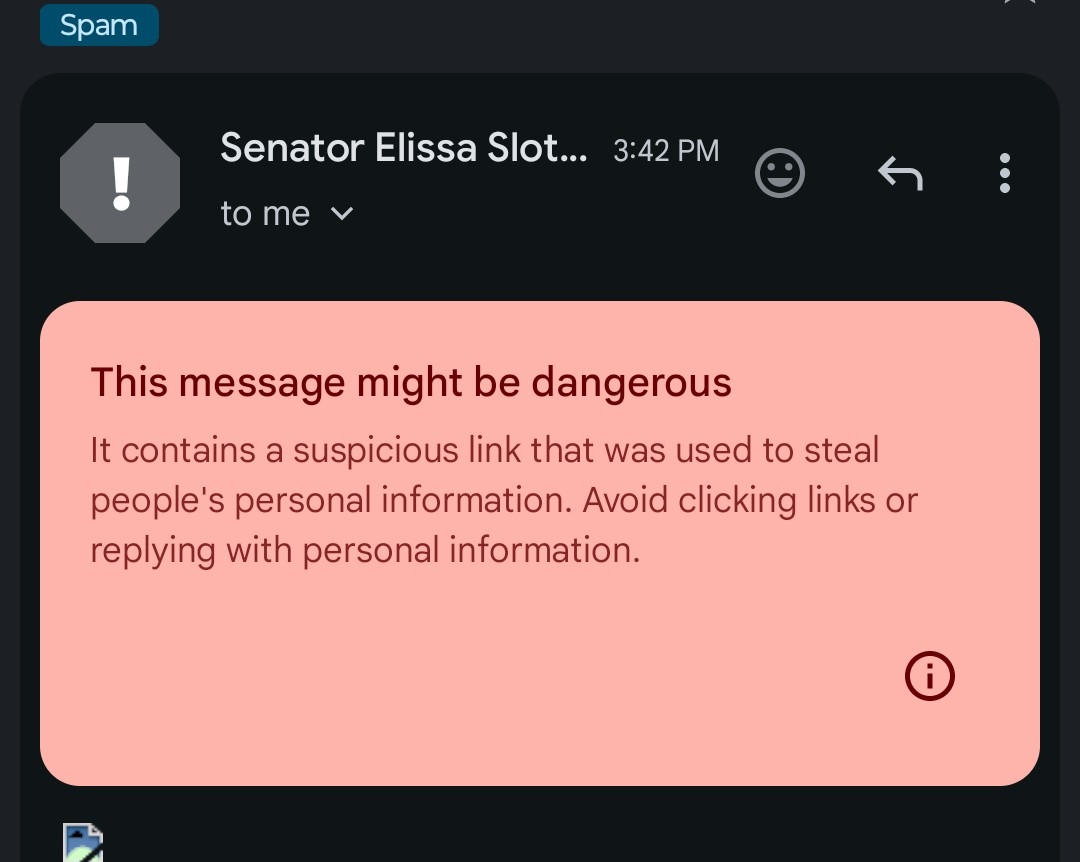
Task: Expand recipient details chevron beside 'to me'
Action: coord(342,213)
